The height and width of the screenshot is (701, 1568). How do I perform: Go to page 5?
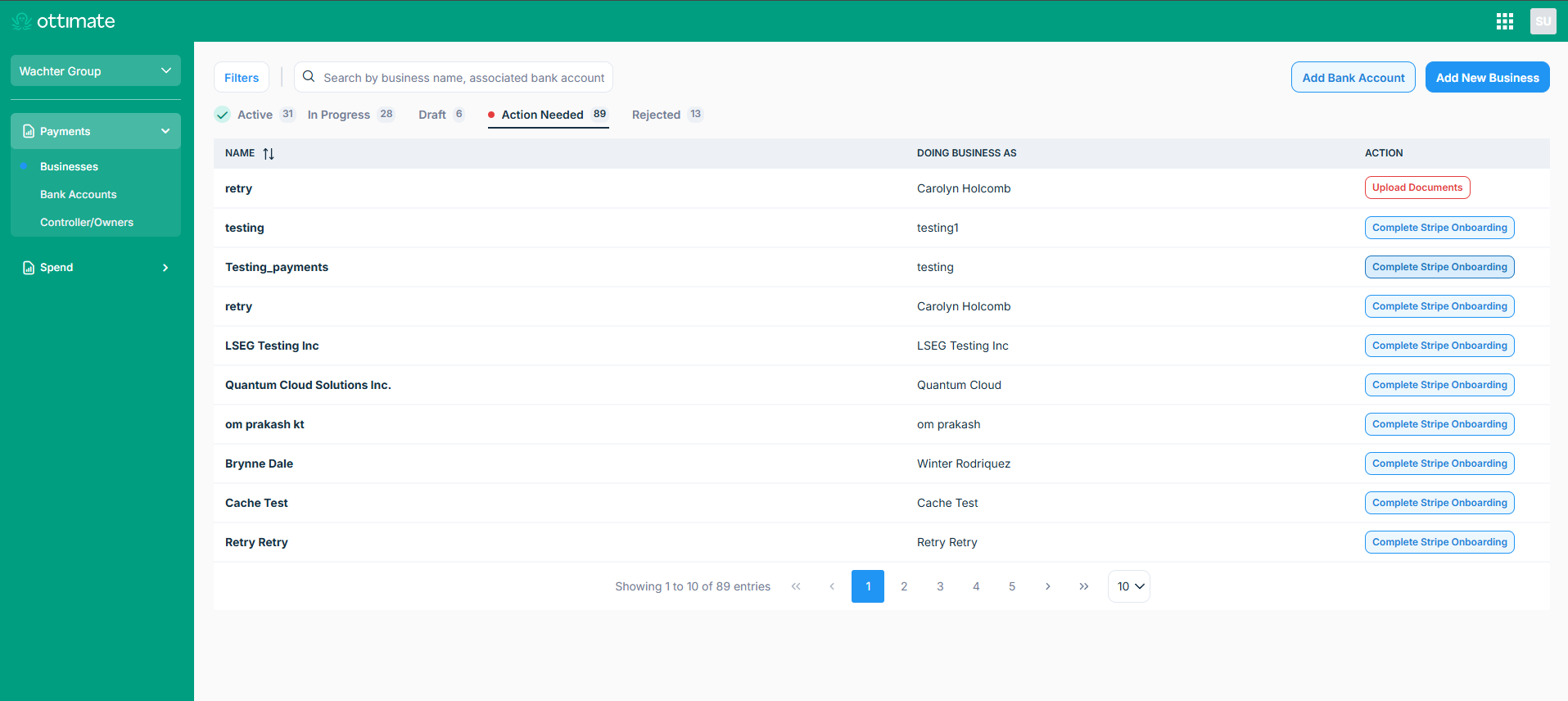pyautogui.click(x=1012, y=586)
